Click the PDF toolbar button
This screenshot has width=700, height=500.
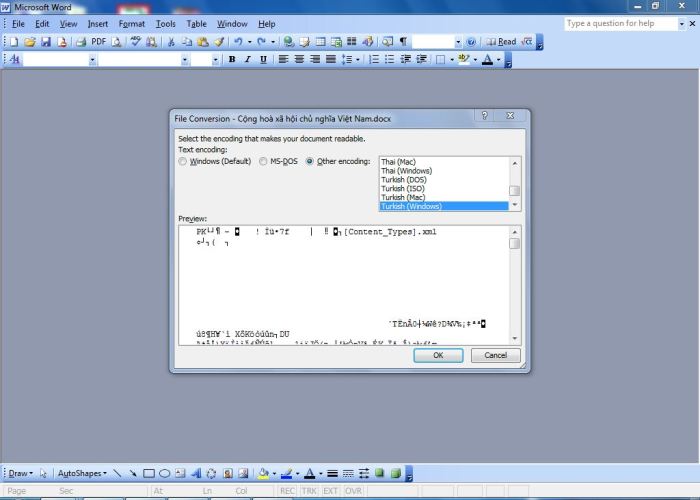[x=98, y=42]
